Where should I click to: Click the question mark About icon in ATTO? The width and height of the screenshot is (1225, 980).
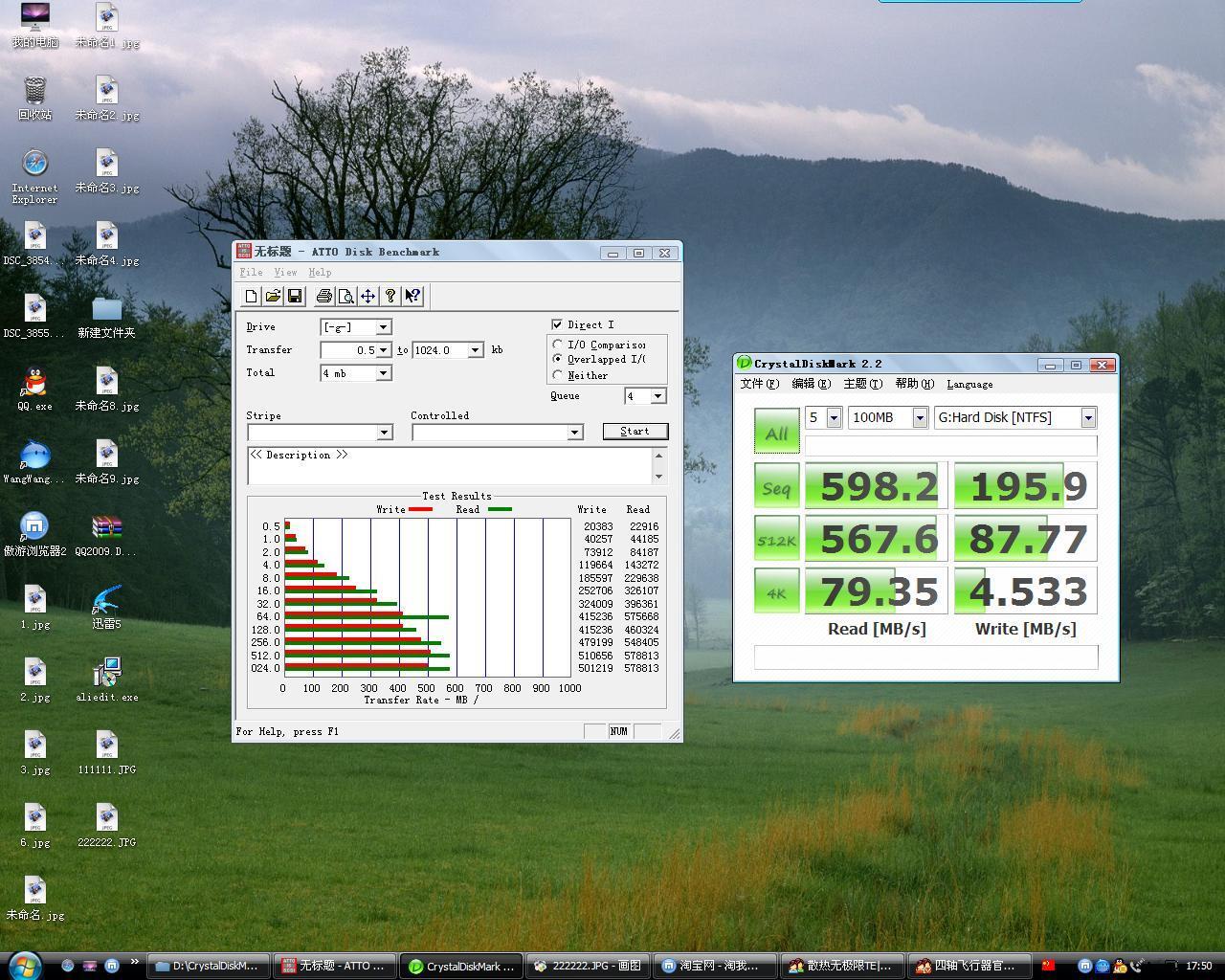(x=390, y=297)
